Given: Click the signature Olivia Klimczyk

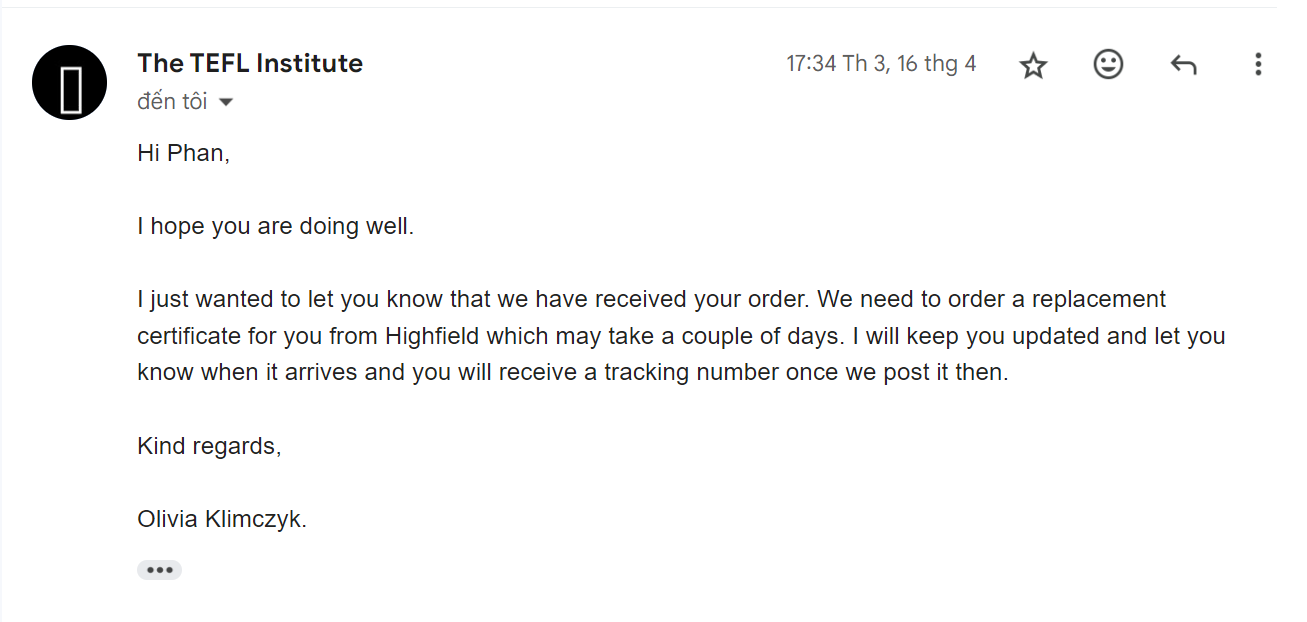Looking at the screenshot, I should [222, 519].
